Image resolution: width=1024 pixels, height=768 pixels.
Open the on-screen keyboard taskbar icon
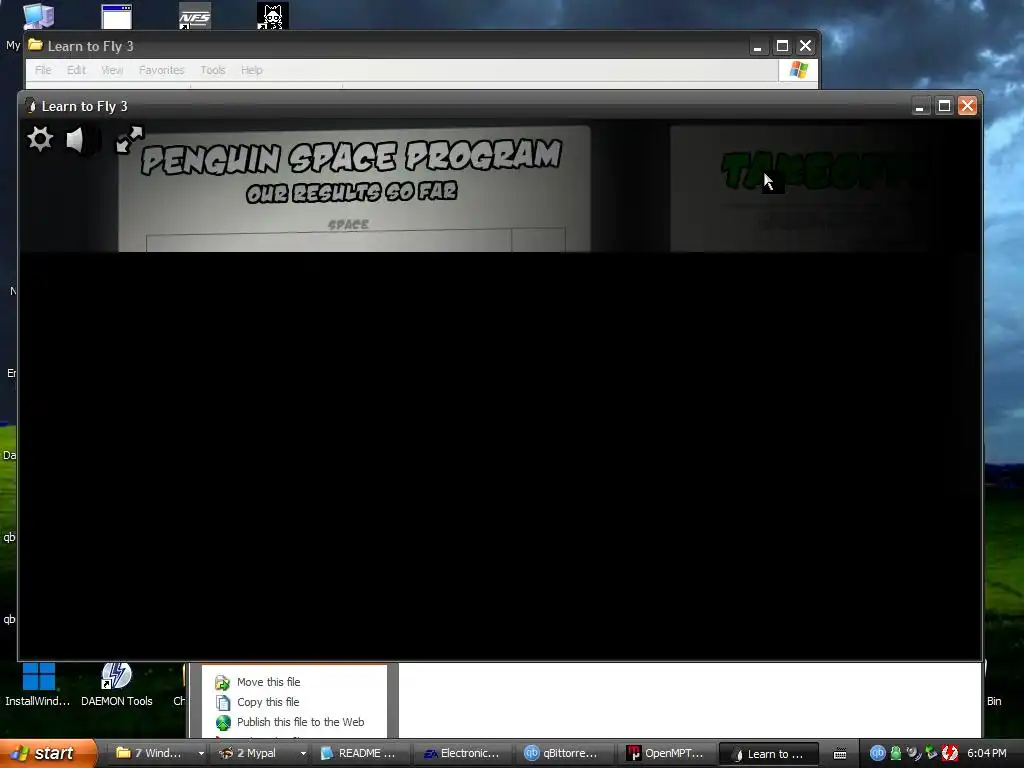(840, 754)
